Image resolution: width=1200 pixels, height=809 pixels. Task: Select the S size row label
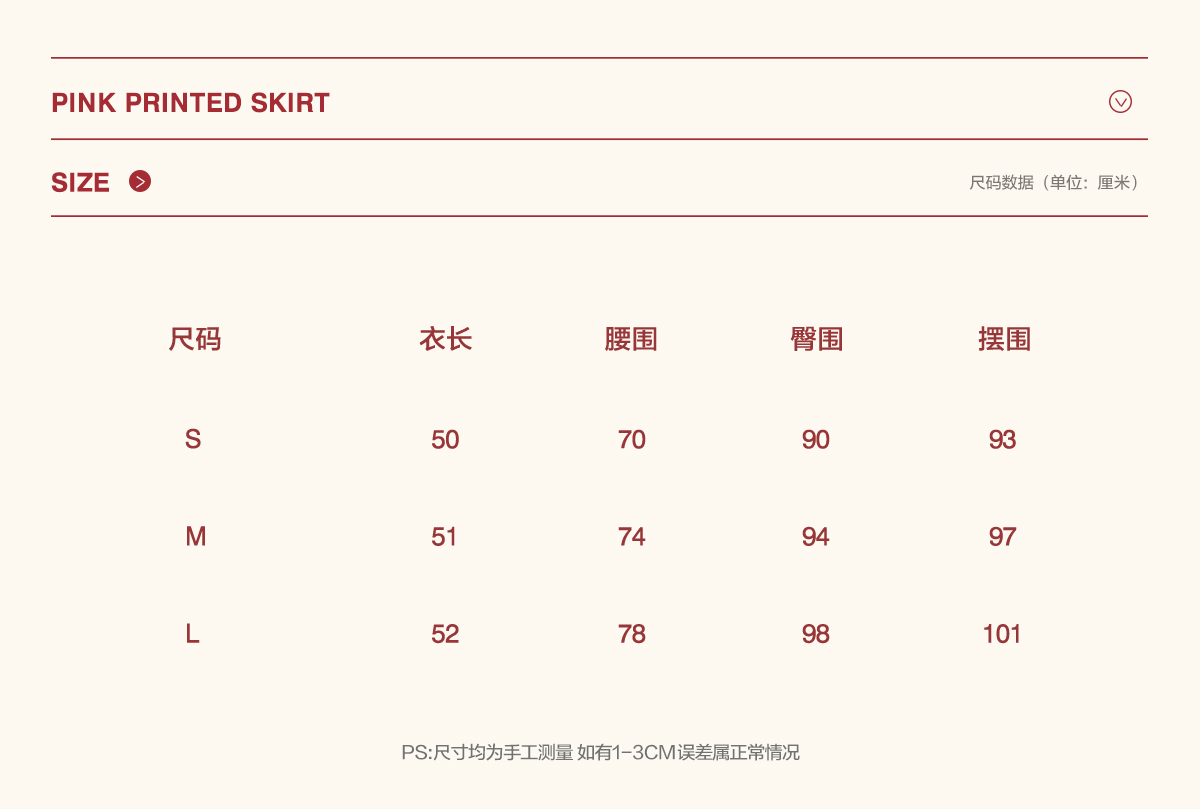pos(193,439)
